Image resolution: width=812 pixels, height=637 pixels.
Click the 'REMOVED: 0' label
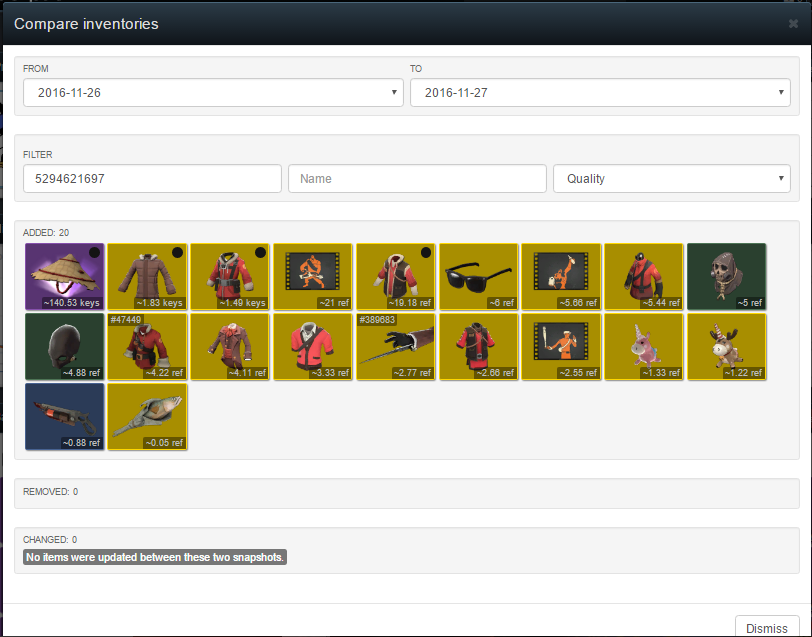coord(50,491)
